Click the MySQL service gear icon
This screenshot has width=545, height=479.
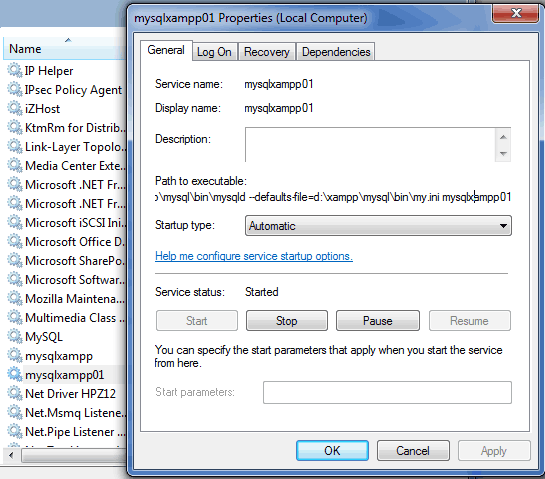pos(15,336)
